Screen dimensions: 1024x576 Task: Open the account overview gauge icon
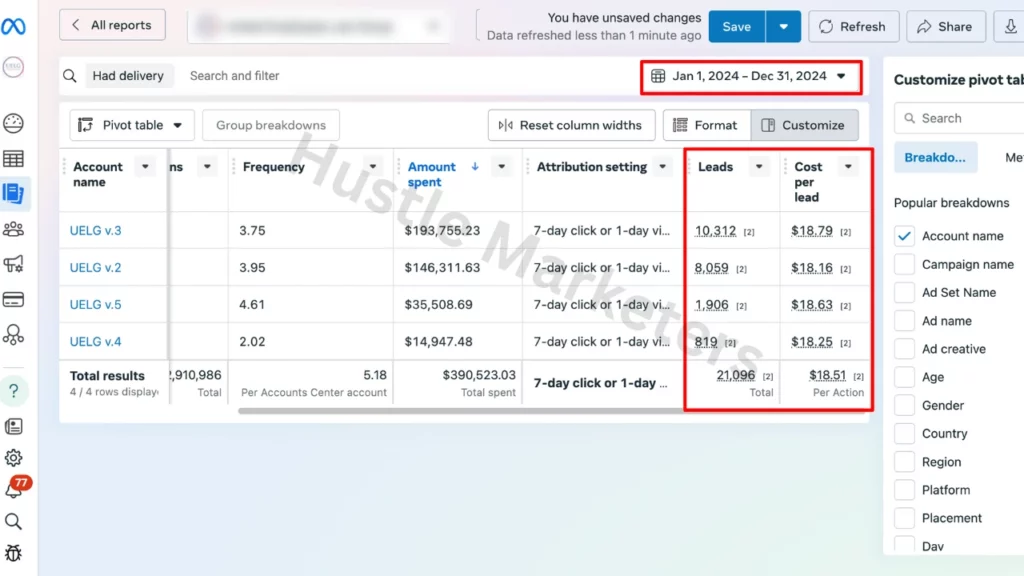14,124
